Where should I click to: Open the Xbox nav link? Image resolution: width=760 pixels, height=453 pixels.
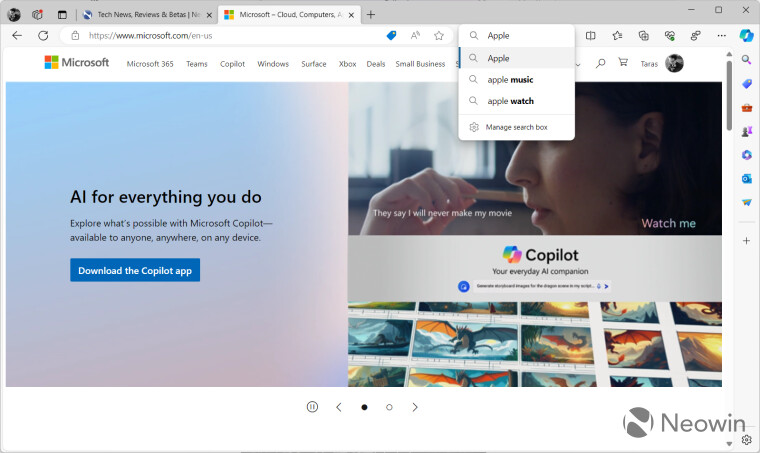[x=348, y=64]
